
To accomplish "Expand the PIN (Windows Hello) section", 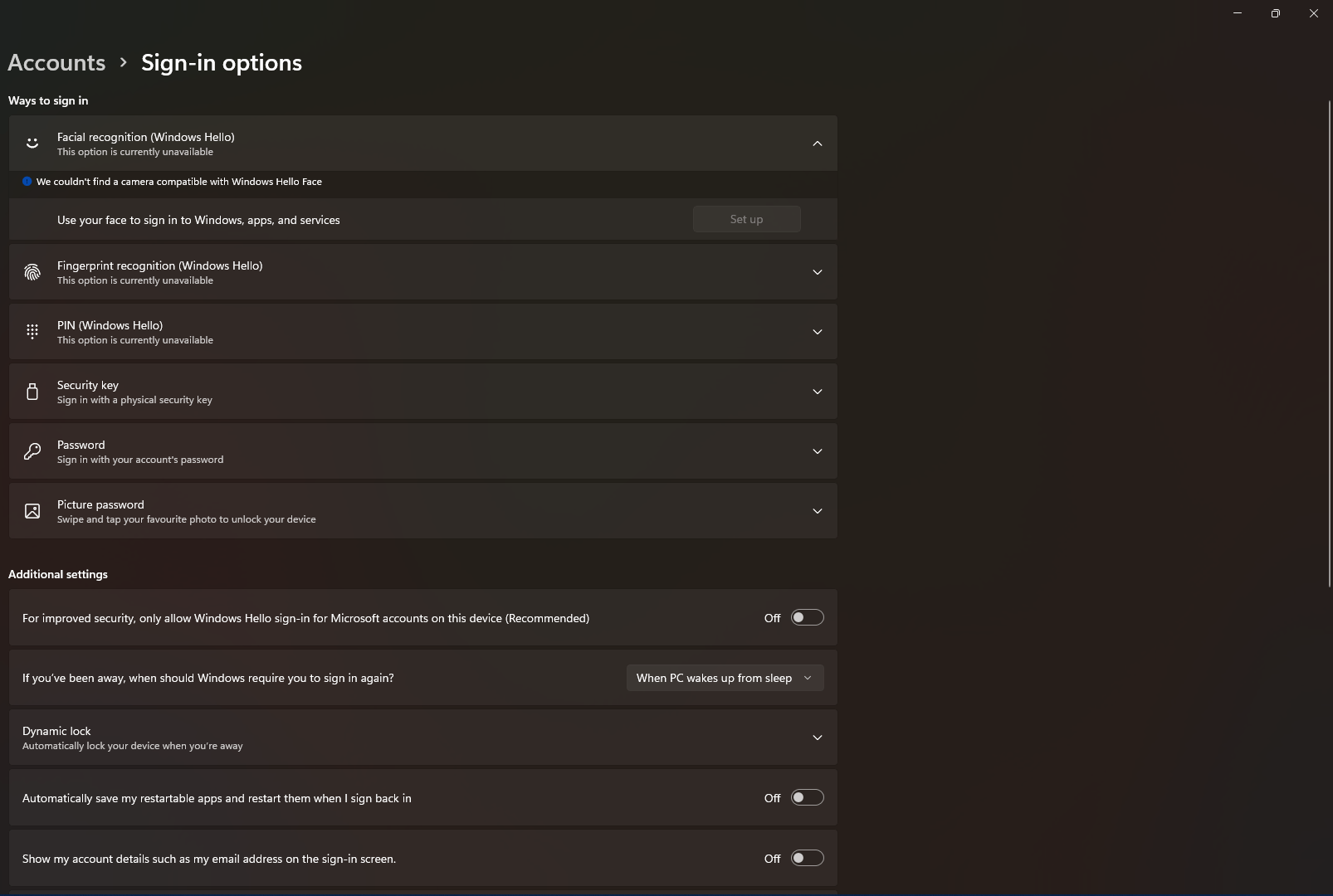I will (818, 331).
